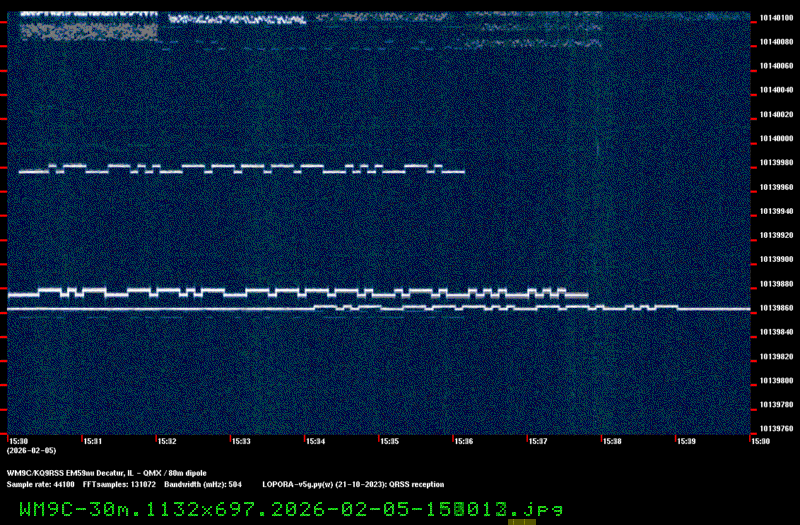Screen dimensions: 800x525
Task: Select the 10139840 frequency label
Action: pyautogui.click(x=777, y=332)
